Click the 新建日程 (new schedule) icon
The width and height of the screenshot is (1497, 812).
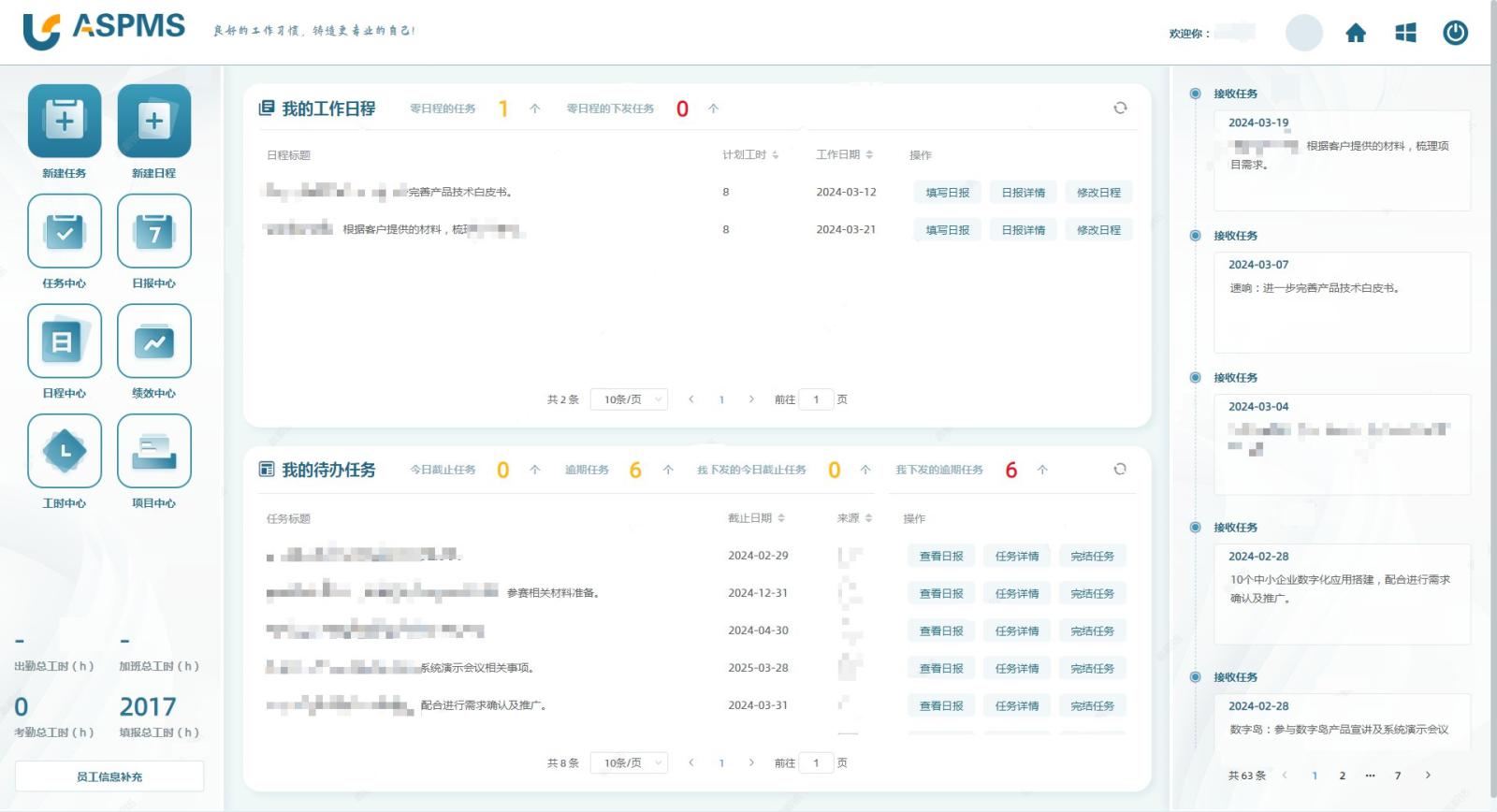tap(154, 122)
